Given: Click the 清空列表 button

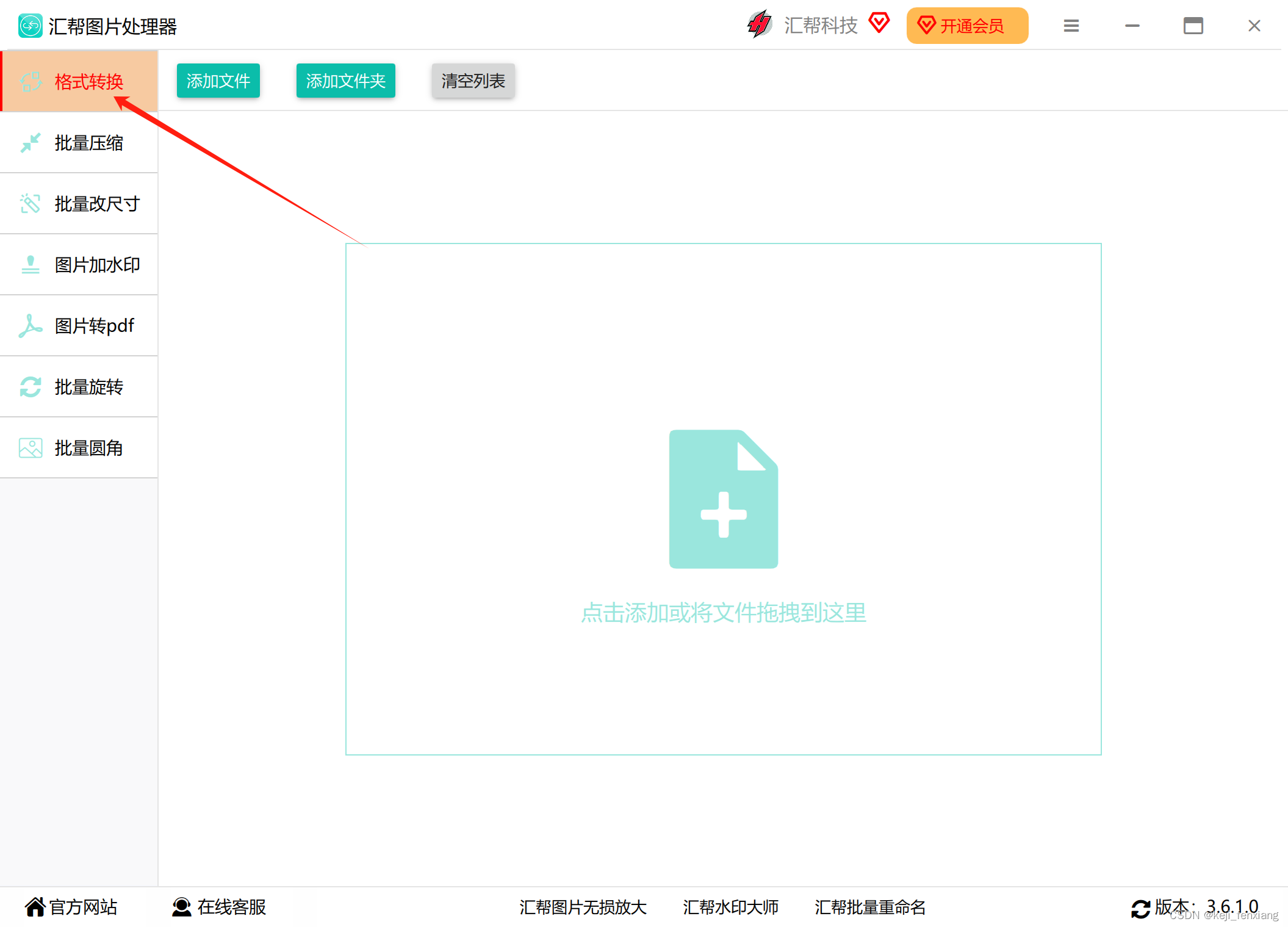Looking at the screenshot, I should [x=473, y=81].
